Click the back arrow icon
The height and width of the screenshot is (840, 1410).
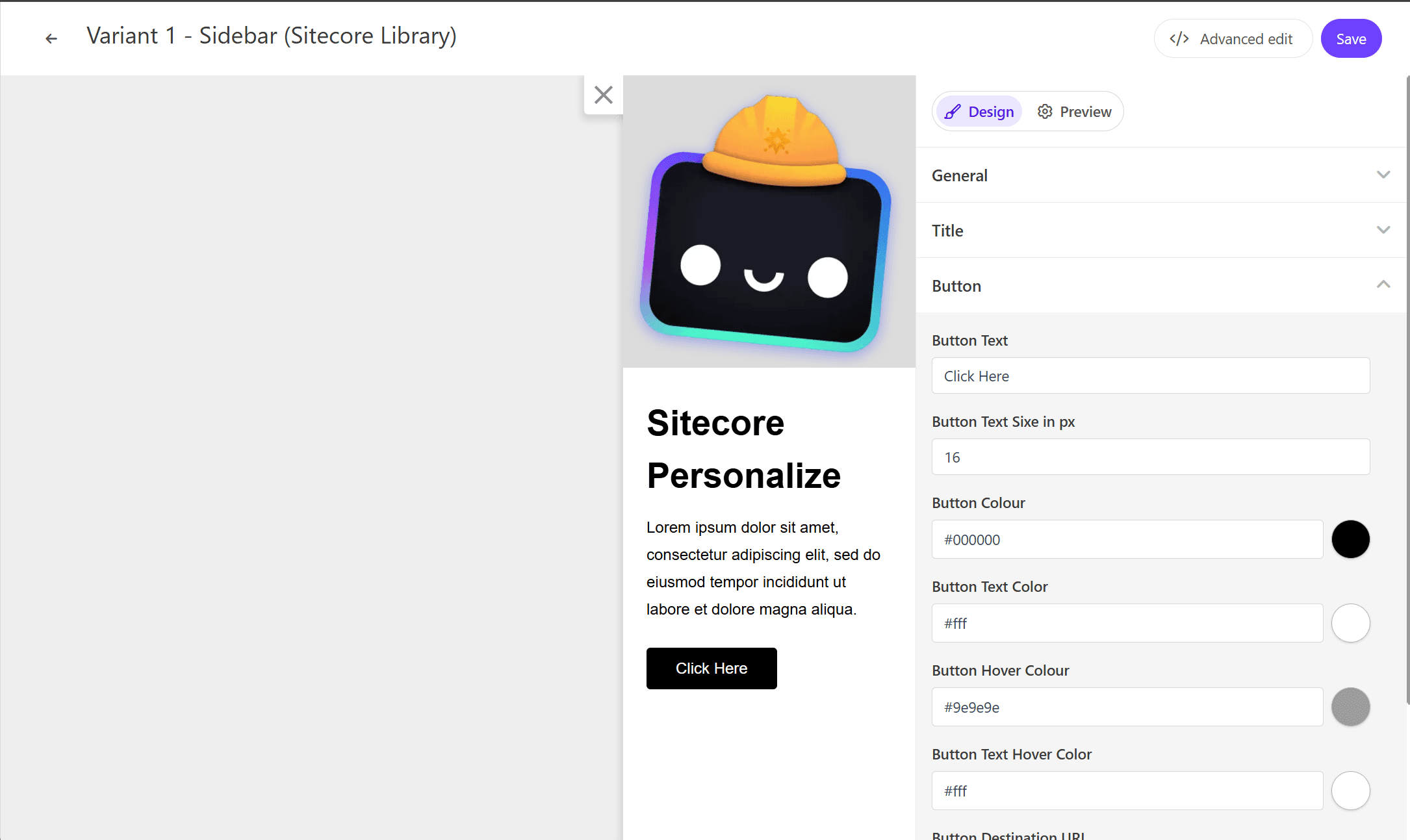(x=51, y=38)
